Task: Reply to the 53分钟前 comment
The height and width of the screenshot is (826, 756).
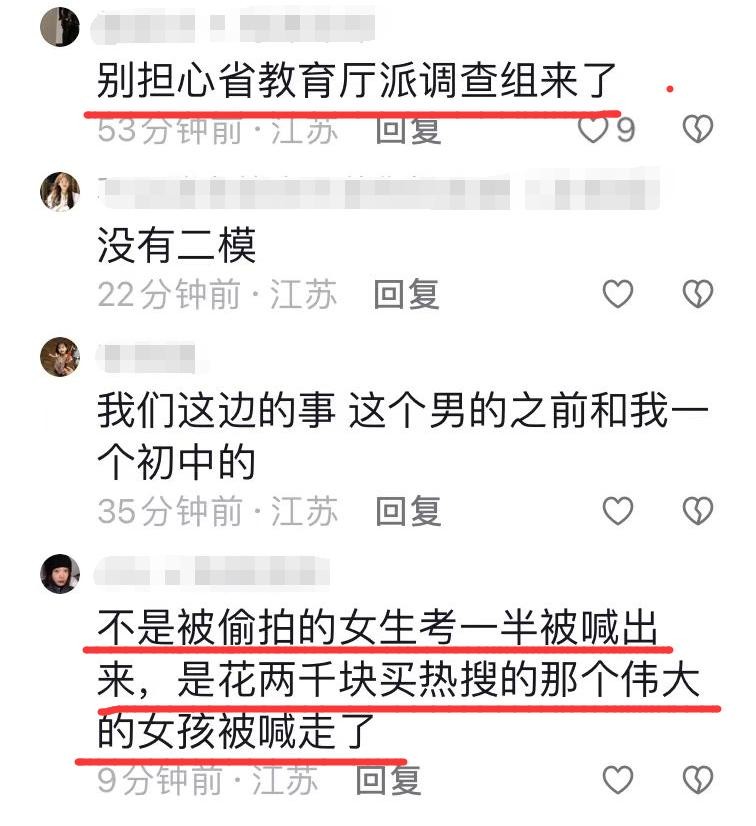Action: pos(408,131)
